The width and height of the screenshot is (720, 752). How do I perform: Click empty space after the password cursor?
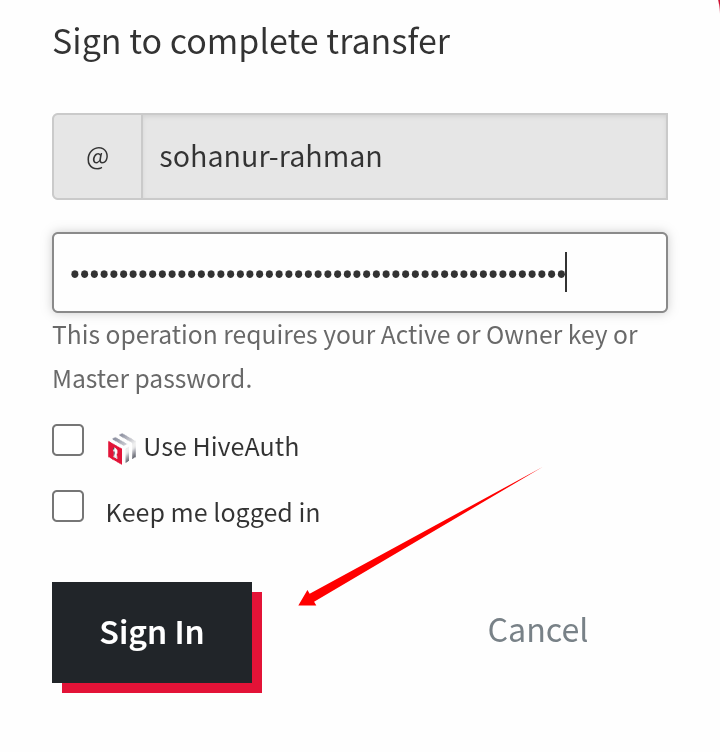click(616, 272)
